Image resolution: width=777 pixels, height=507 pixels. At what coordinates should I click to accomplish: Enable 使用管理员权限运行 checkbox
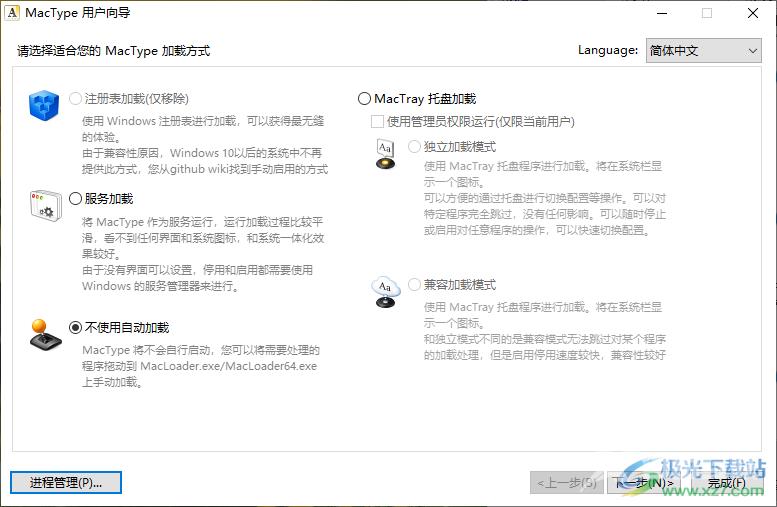pyautogui.click(x=378, y=122)
